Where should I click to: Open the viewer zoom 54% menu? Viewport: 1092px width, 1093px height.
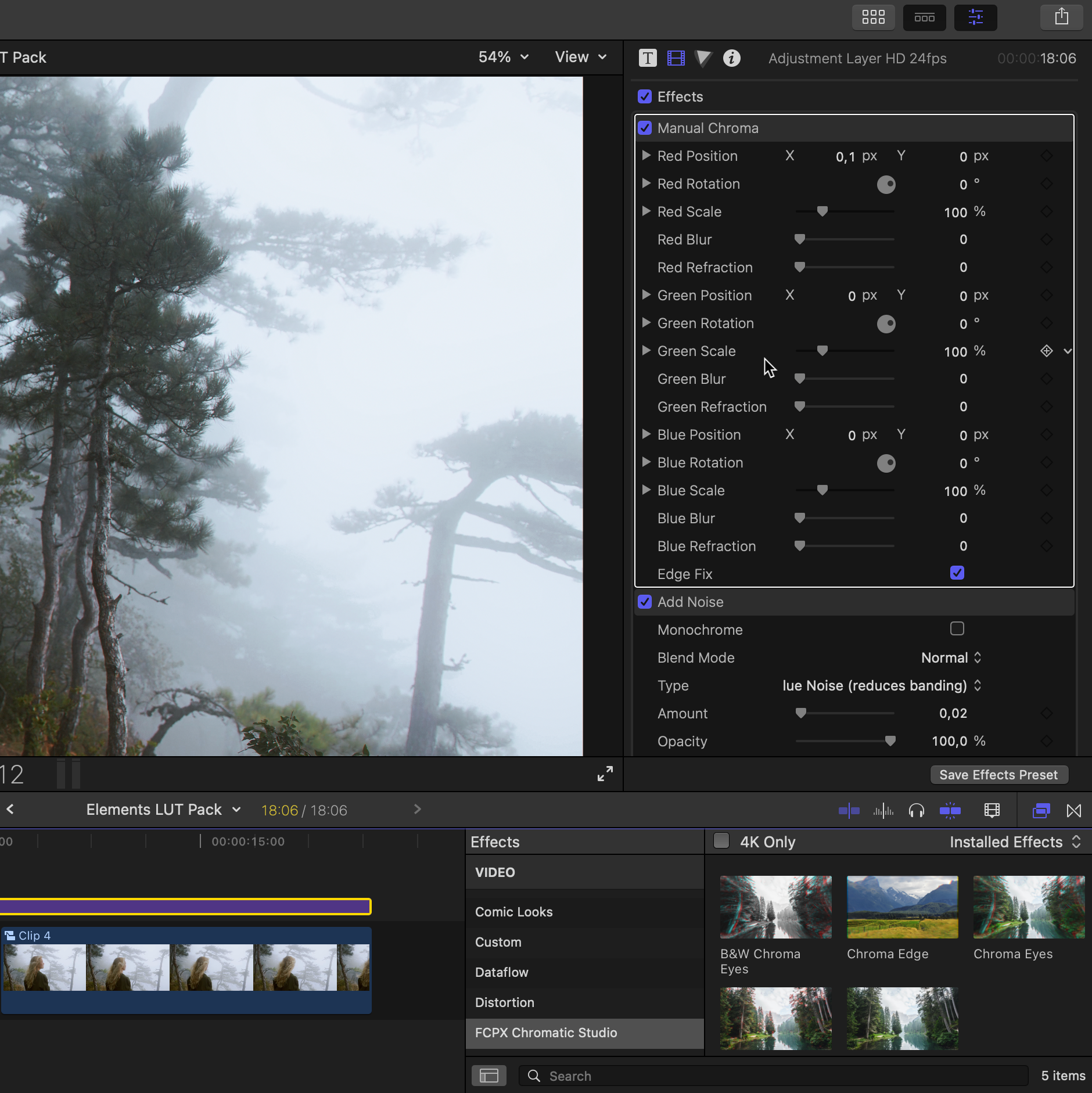(503, 57)
